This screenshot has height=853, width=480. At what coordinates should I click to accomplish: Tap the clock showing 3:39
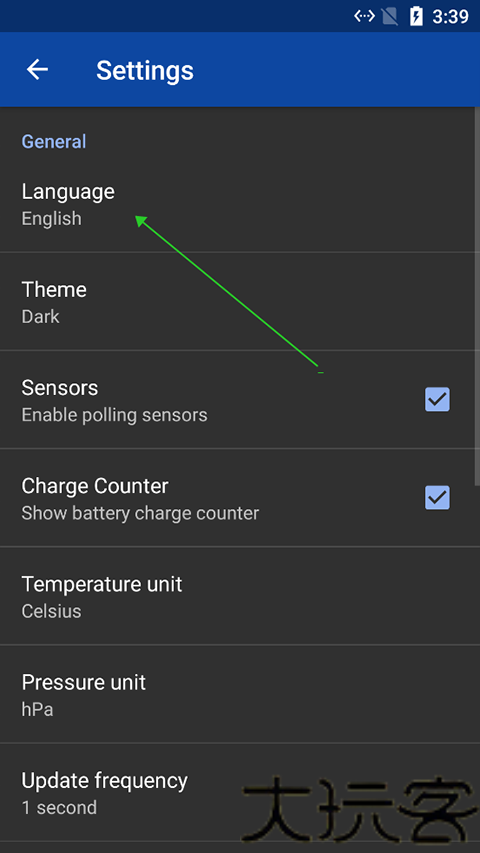point(451,17)
